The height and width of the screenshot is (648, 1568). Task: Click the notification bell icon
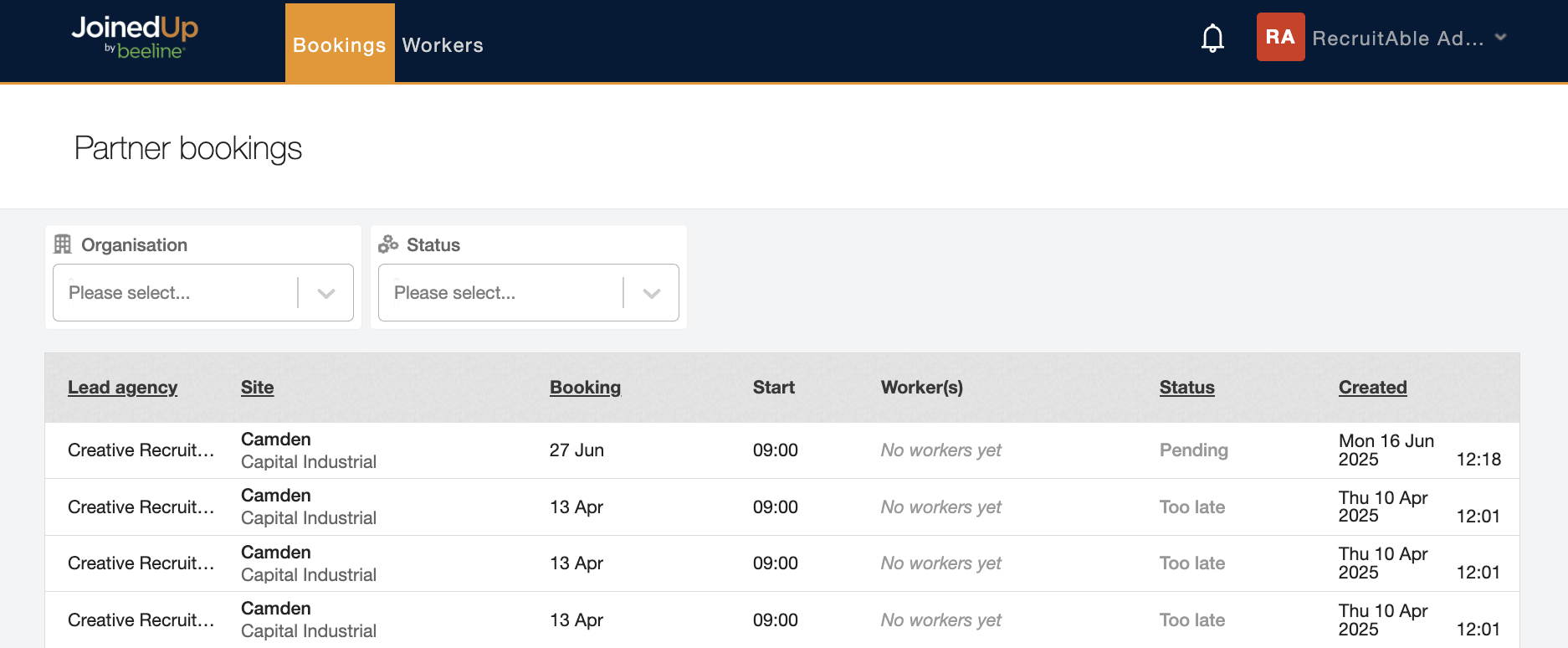[x=1212, y=39]
